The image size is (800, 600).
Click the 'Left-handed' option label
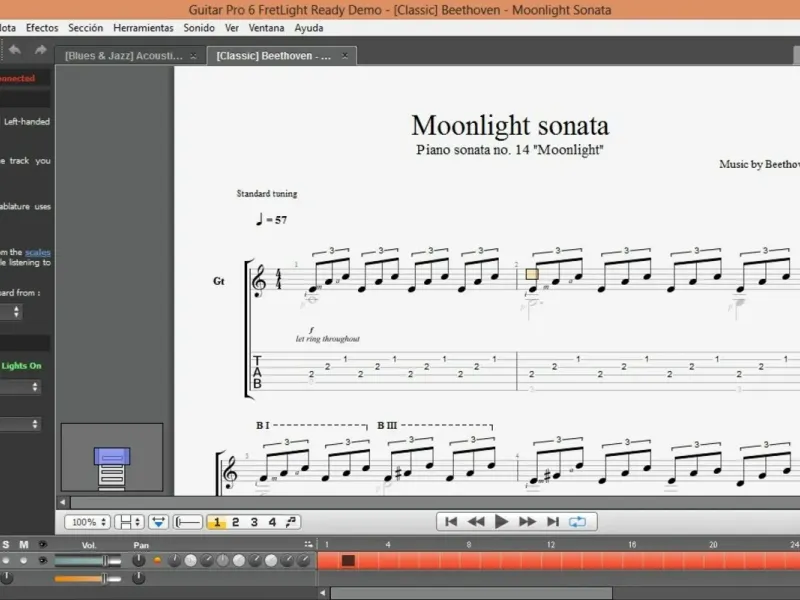(27, 121)
